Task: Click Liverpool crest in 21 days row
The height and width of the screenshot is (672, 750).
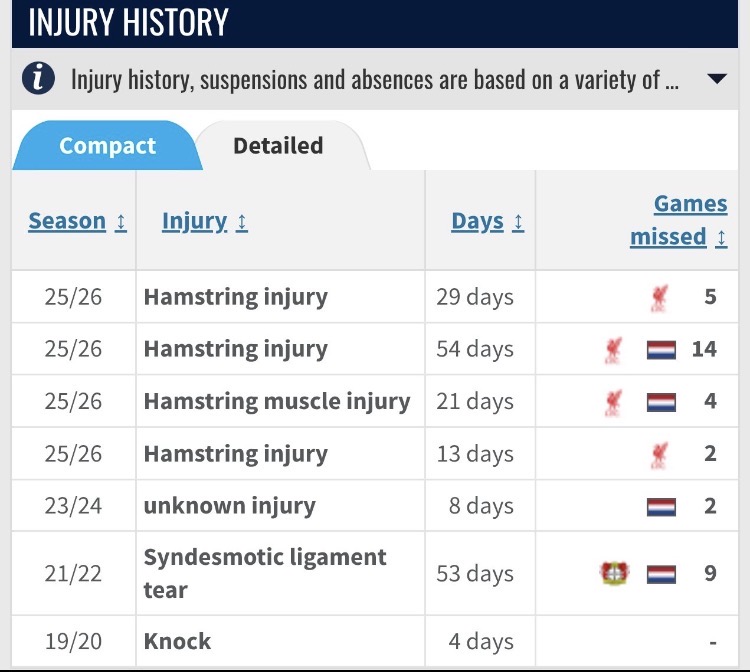Action: (614, 402)
